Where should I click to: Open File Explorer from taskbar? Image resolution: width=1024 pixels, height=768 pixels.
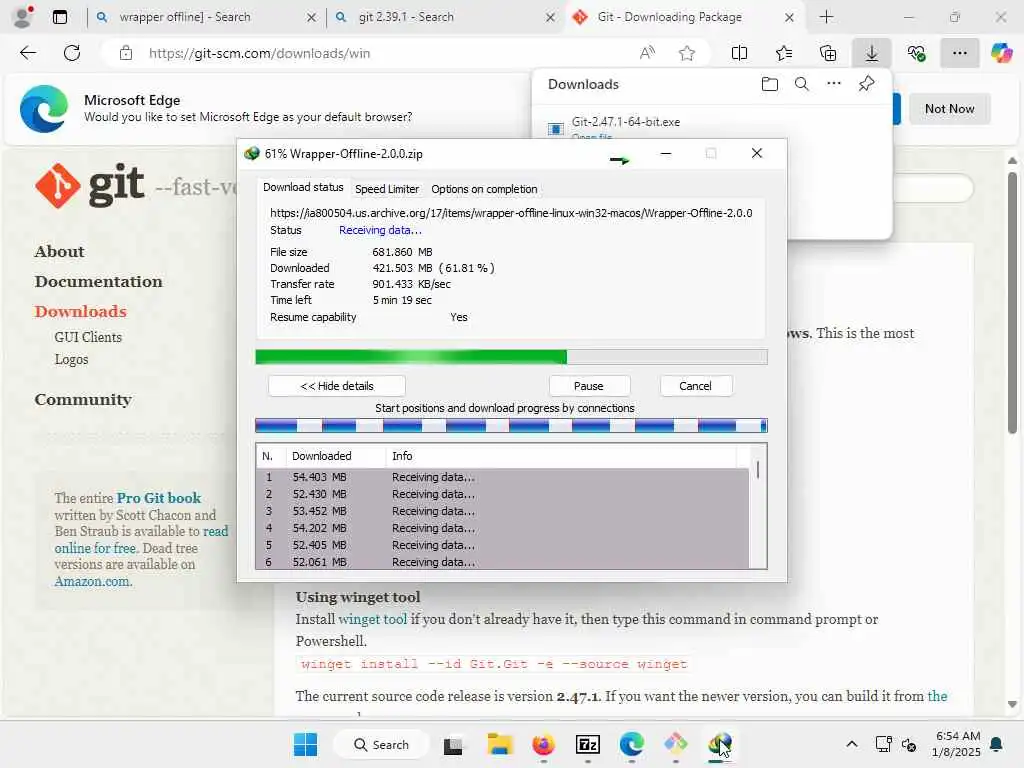click(x=500, y=744)
